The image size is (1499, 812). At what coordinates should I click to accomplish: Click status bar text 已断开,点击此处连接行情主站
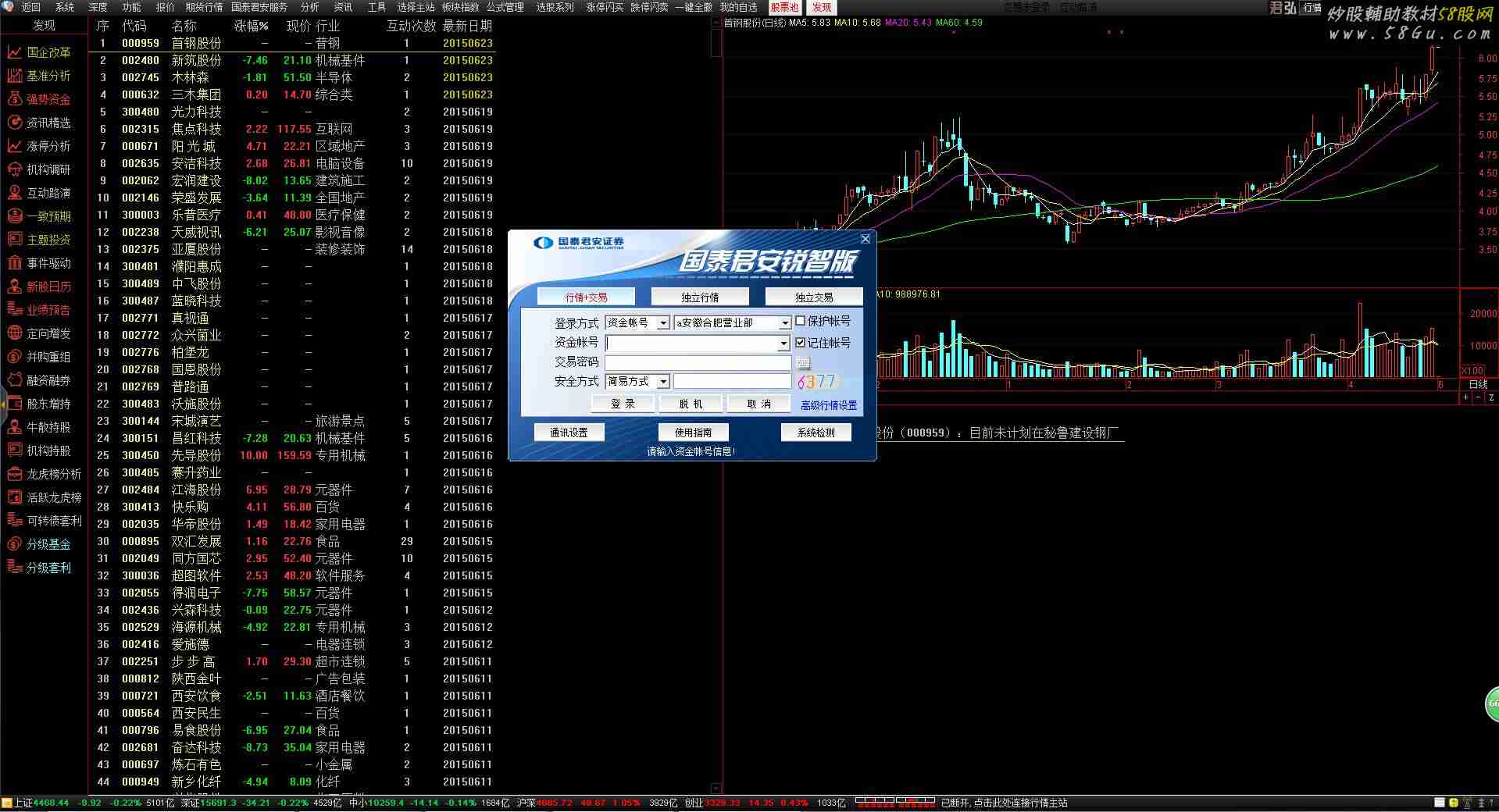click(x=1004, y=803)
